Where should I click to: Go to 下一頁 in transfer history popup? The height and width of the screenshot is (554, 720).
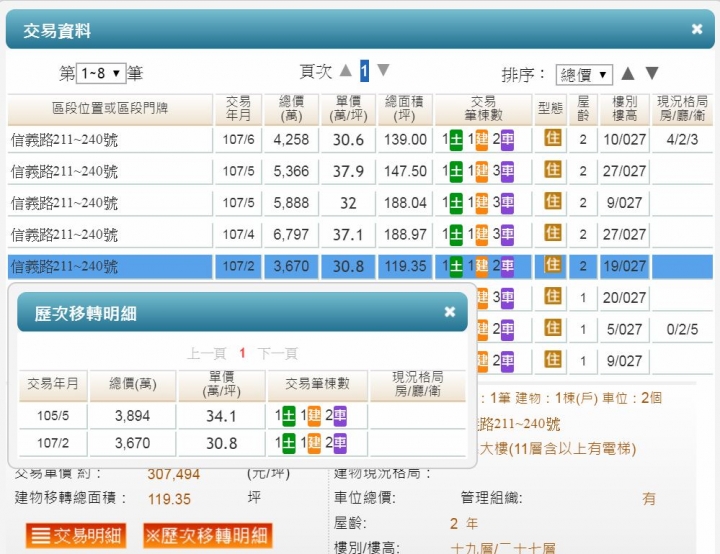[278, 353]
